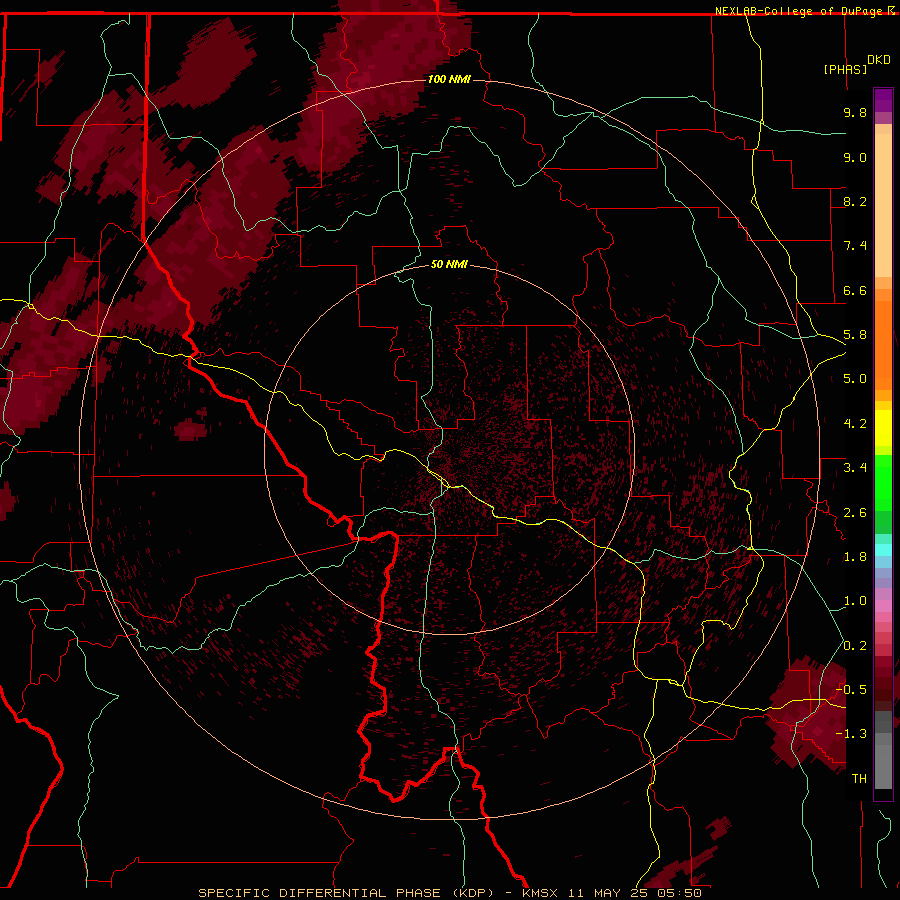Click the 50 NMI range ring label
Image resolution: width=900 pixels, height=900 pixels.
449,264
